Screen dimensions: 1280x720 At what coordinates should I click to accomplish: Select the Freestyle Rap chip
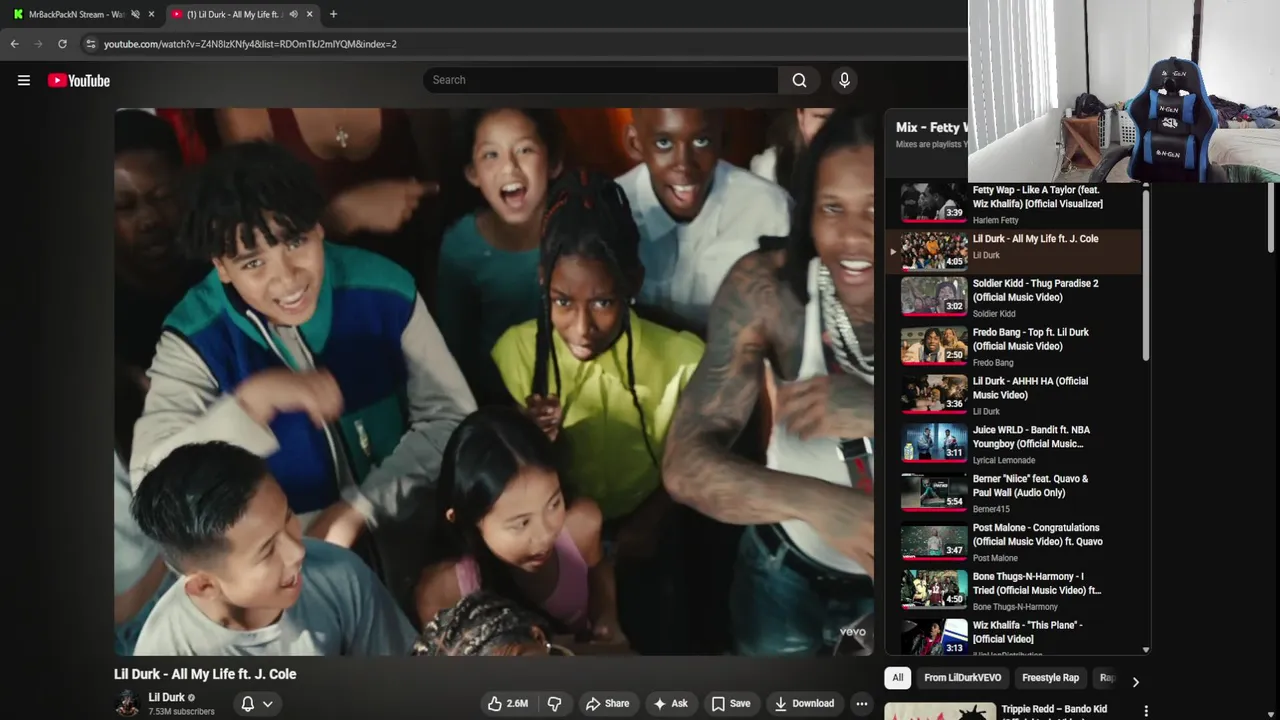[x=1050, y=678]
